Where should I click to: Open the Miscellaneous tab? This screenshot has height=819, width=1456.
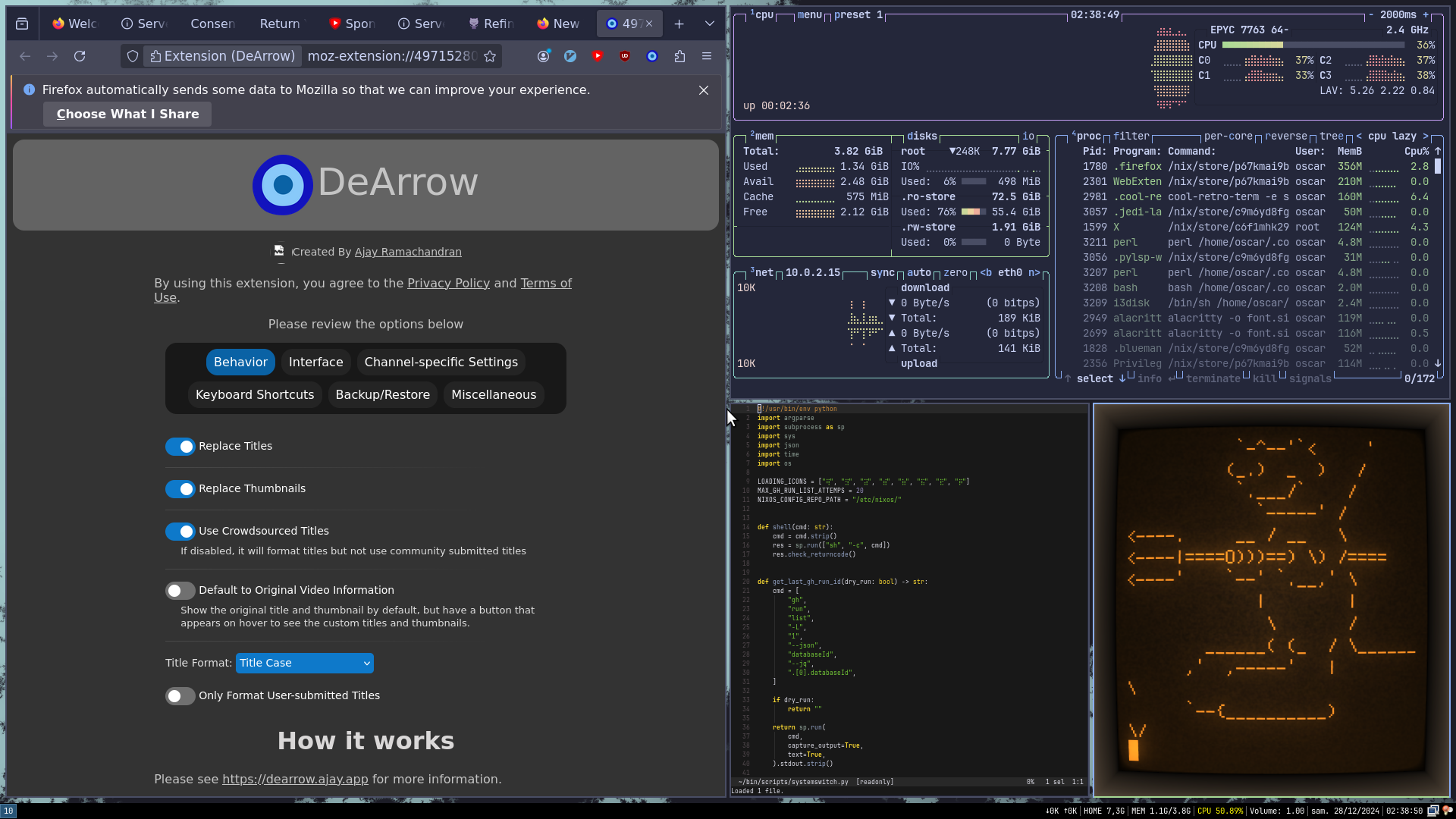click(x=494, y=395)
